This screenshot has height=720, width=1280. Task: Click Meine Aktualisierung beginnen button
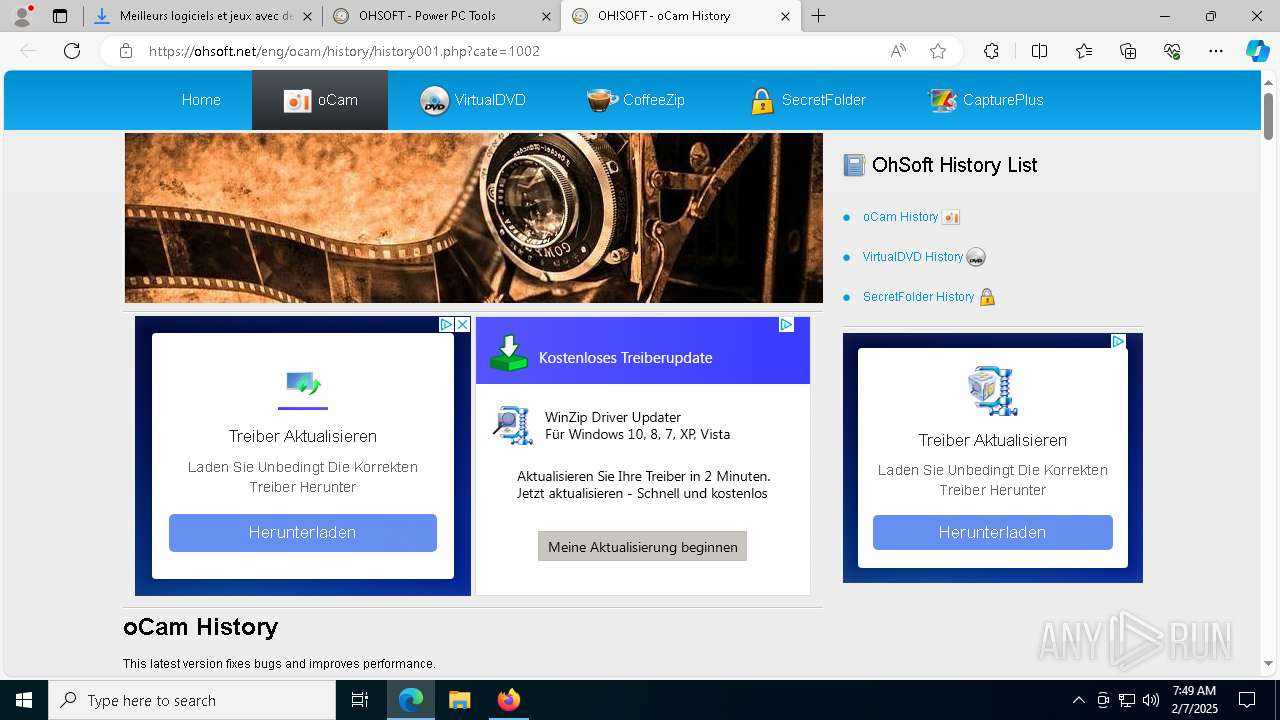point(643,546)
